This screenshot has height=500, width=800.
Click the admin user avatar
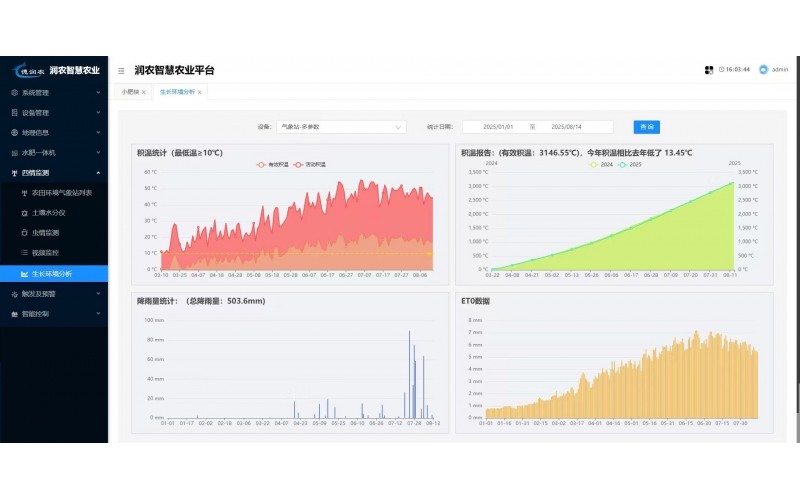click(x=763, y=70)
